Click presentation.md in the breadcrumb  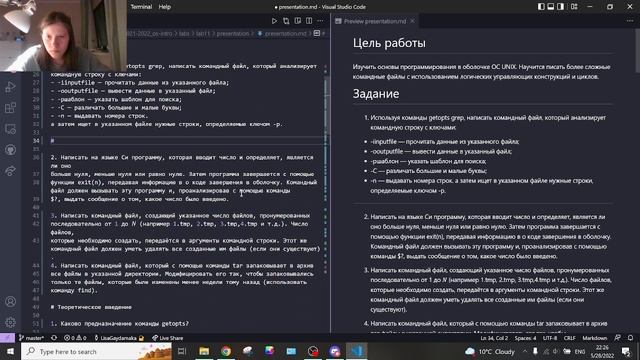click(x=285, y=33)
